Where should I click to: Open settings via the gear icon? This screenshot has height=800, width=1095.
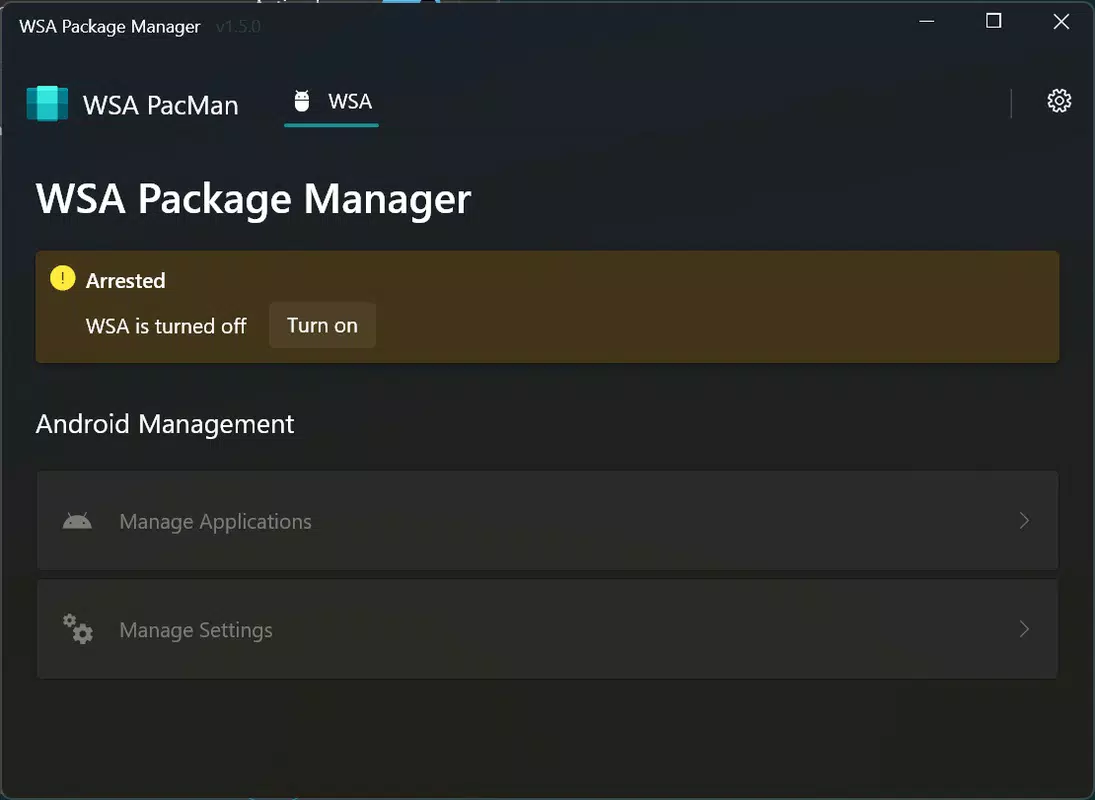click(x=1059, y=101)
